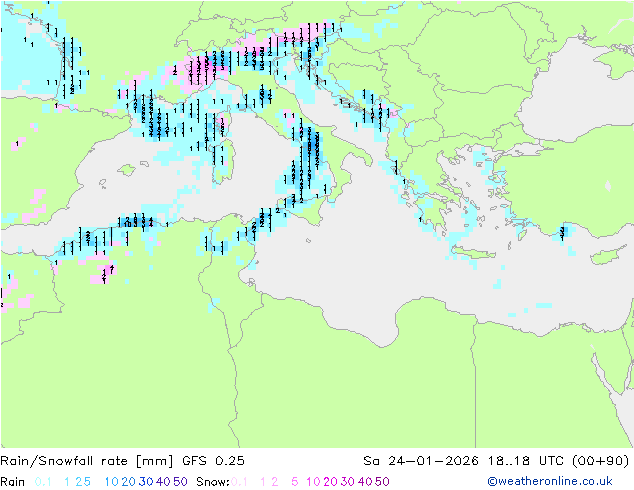Click the '18..18 UTC' time label
Viewport: 634px width, 490px height.
point(525,461)
